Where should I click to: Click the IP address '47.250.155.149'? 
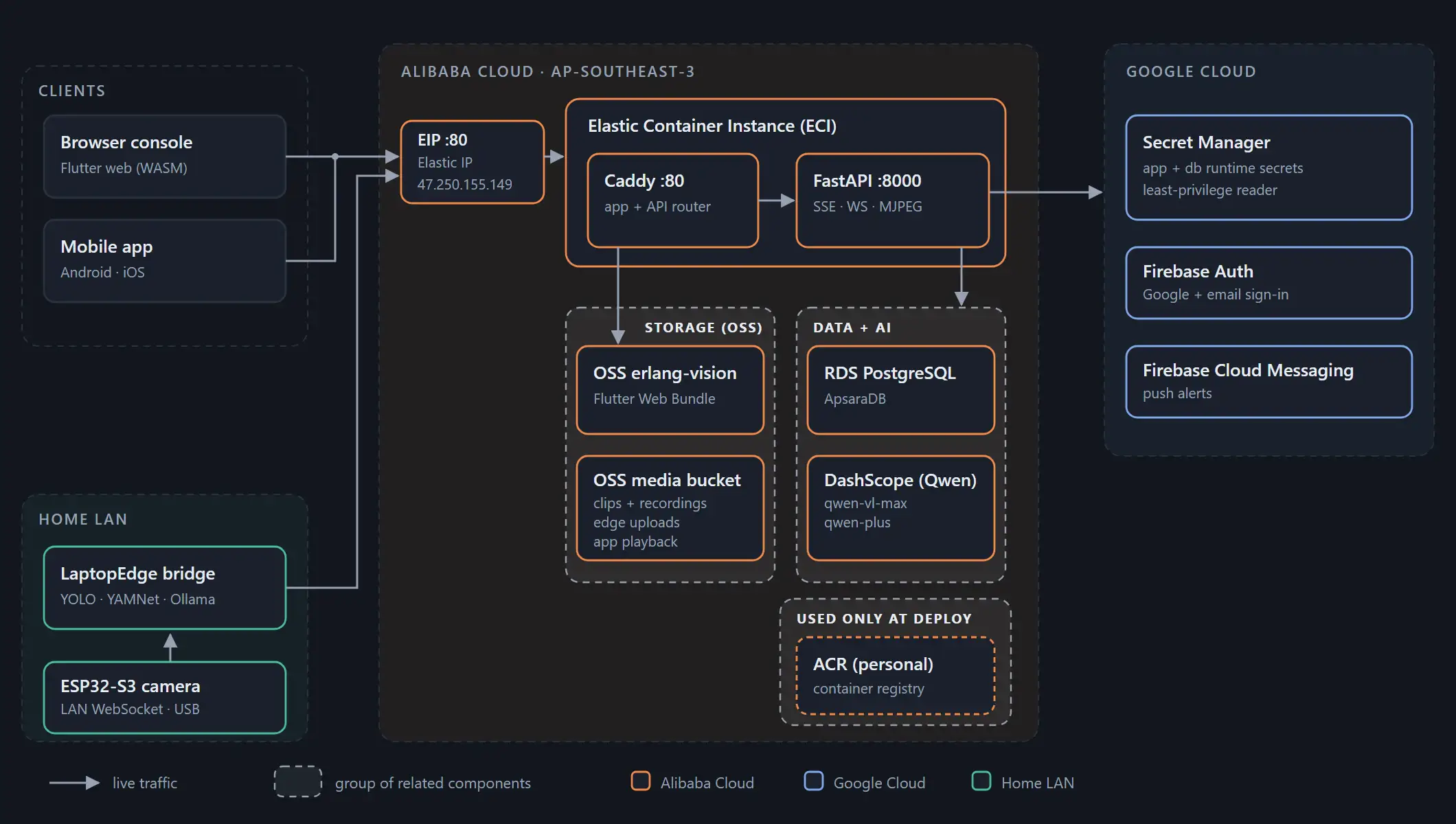(x=465, y=185)
